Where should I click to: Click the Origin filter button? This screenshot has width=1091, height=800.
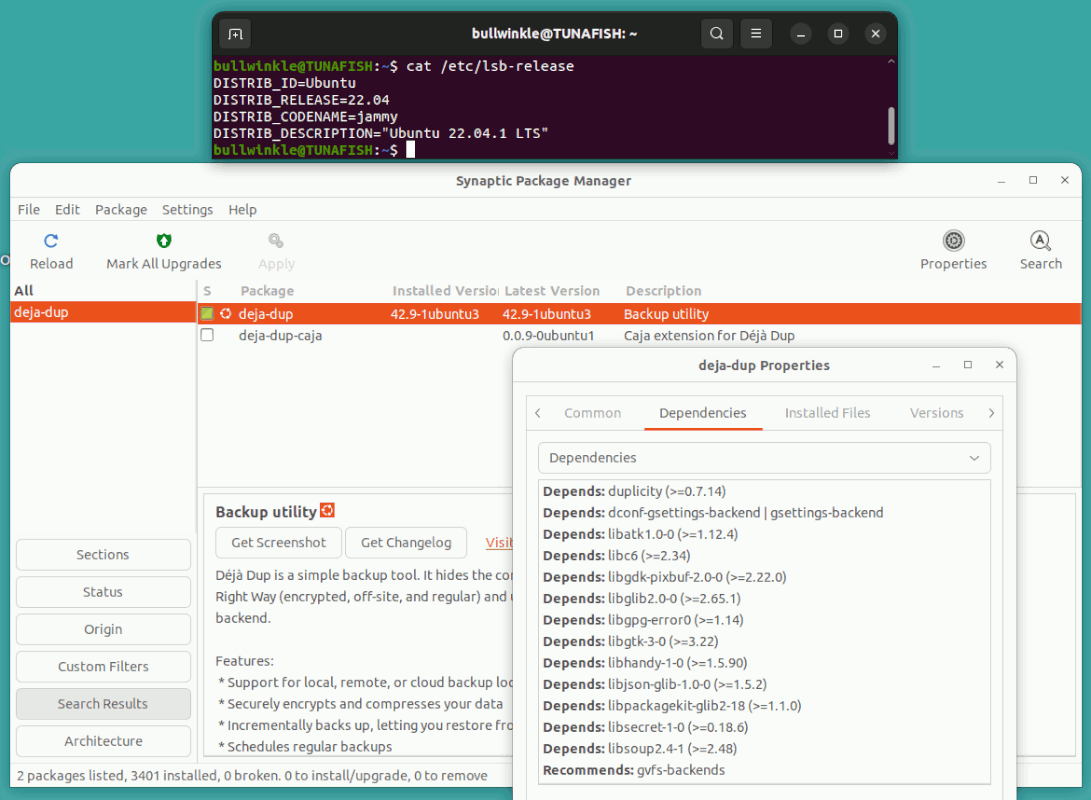click(x=103, y=629)
